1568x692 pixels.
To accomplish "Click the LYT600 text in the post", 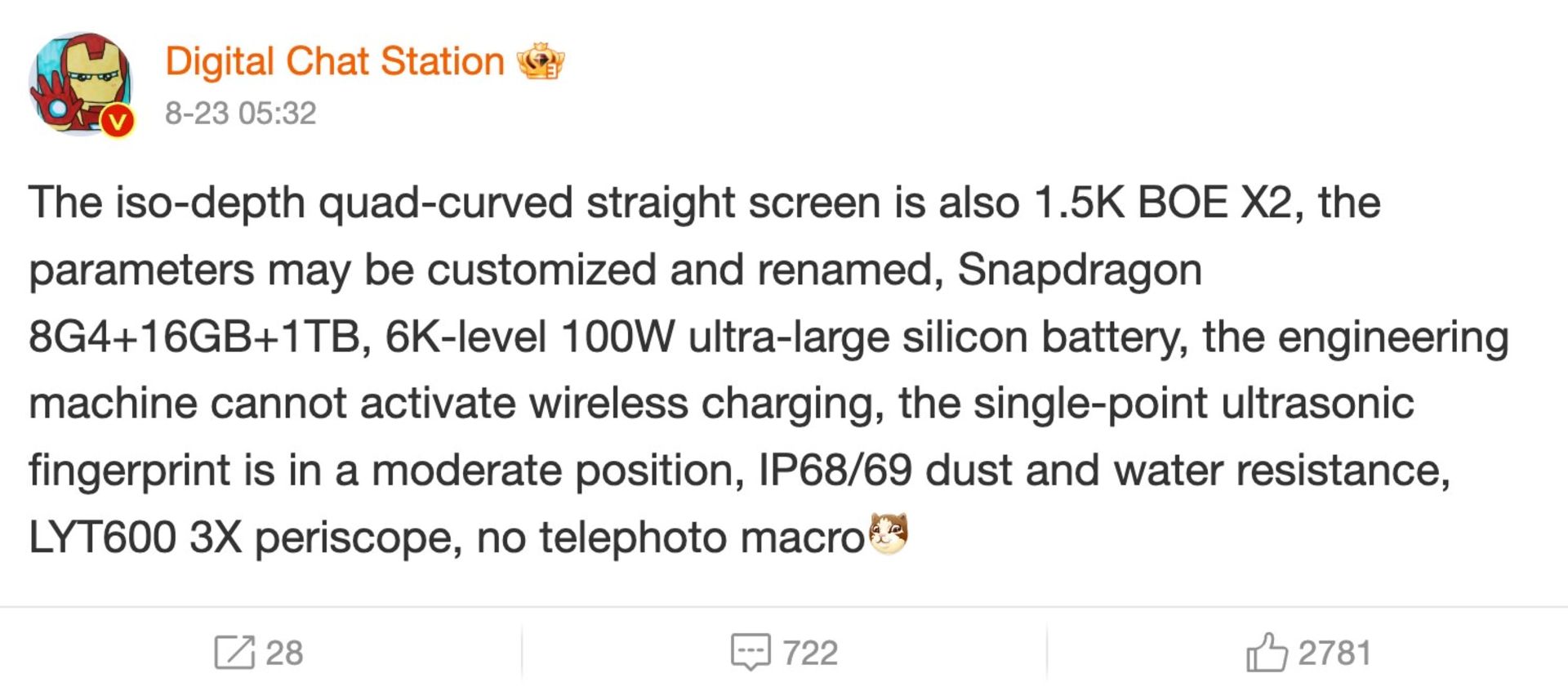I will pos(102,538).
